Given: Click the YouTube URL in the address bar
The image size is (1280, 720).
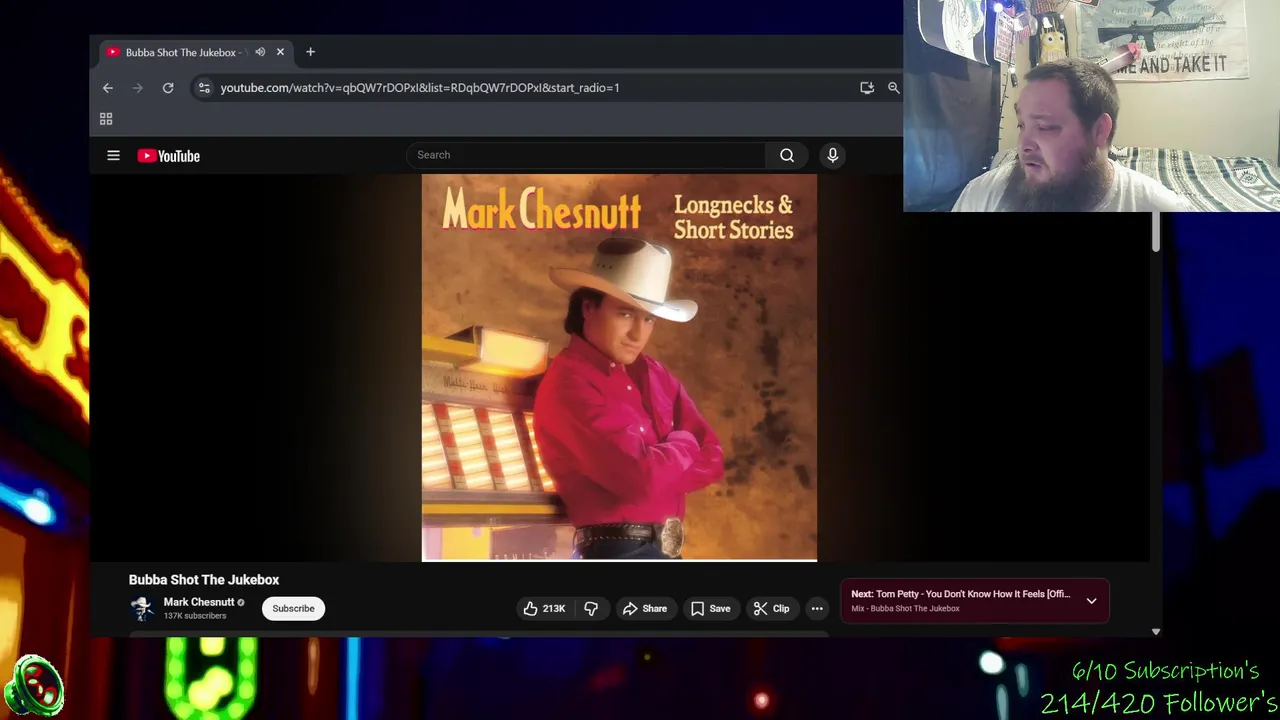Looking at the screenshot, I should coord(420,88).
